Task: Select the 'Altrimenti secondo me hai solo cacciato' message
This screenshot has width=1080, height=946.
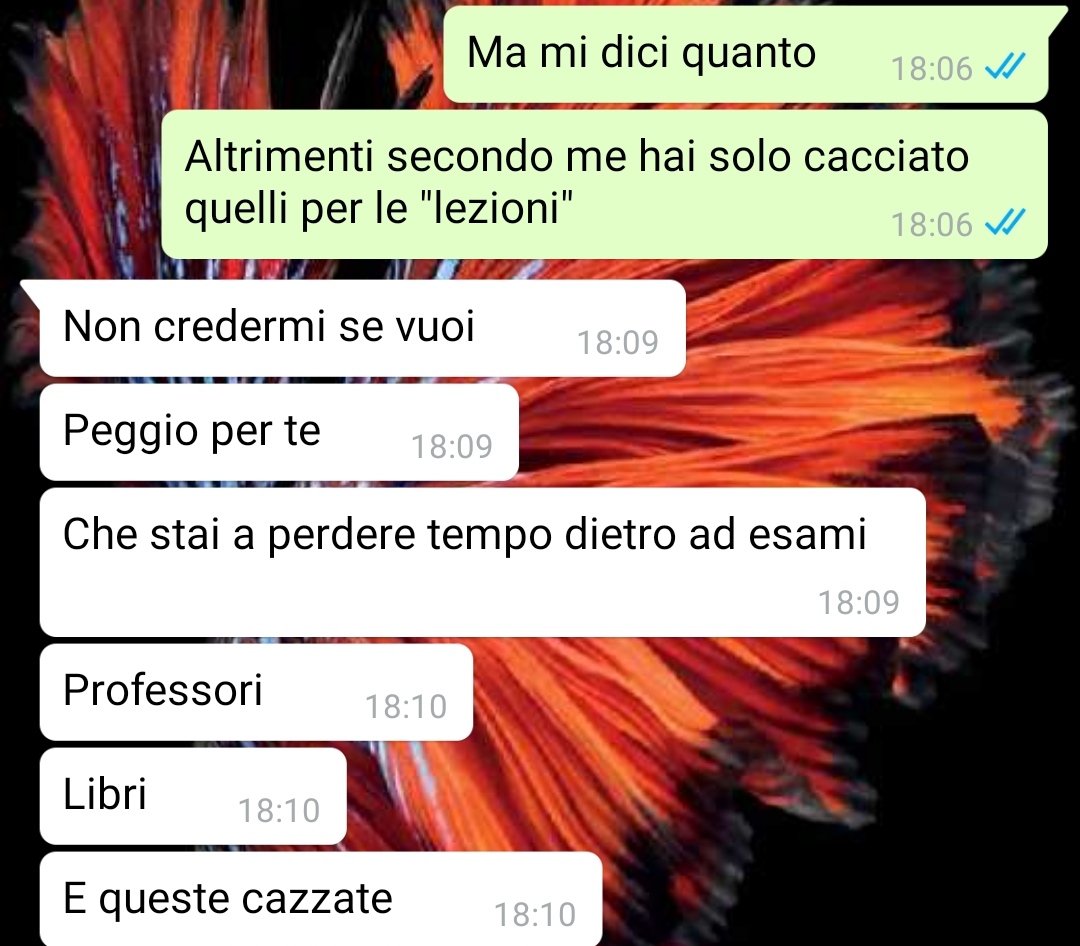Action: point(604,184)
